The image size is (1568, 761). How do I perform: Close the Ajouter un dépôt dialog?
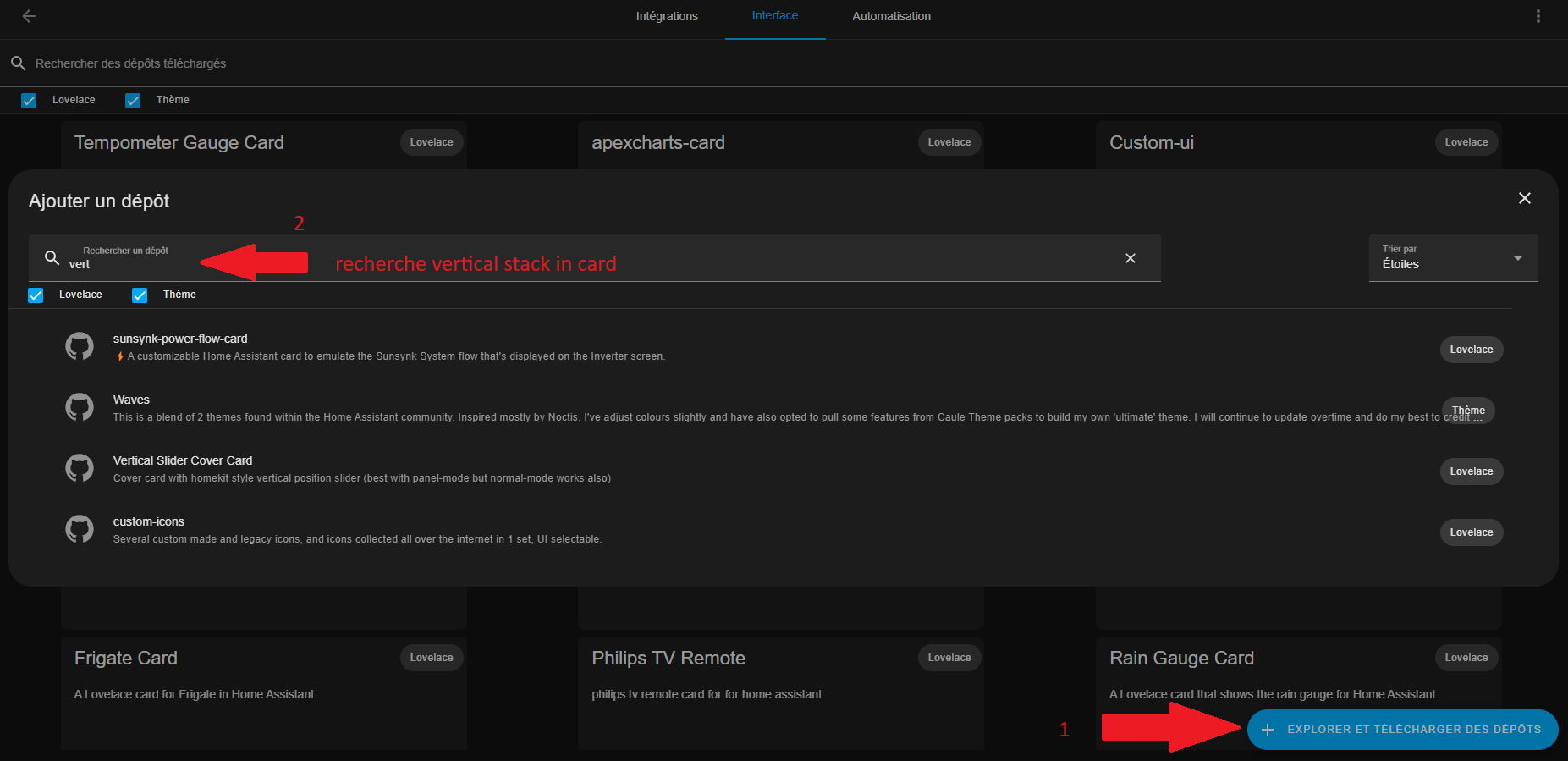pos(1525,198)
